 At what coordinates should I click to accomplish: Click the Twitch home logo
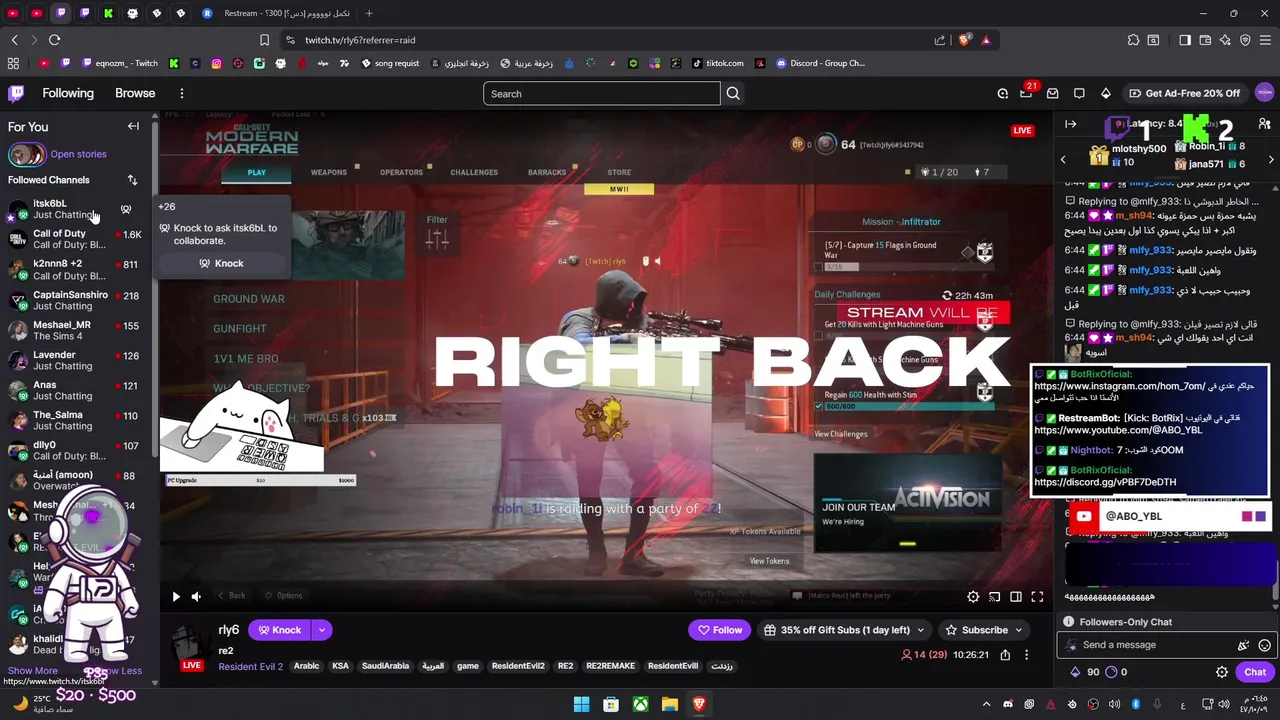coord(16,93)
